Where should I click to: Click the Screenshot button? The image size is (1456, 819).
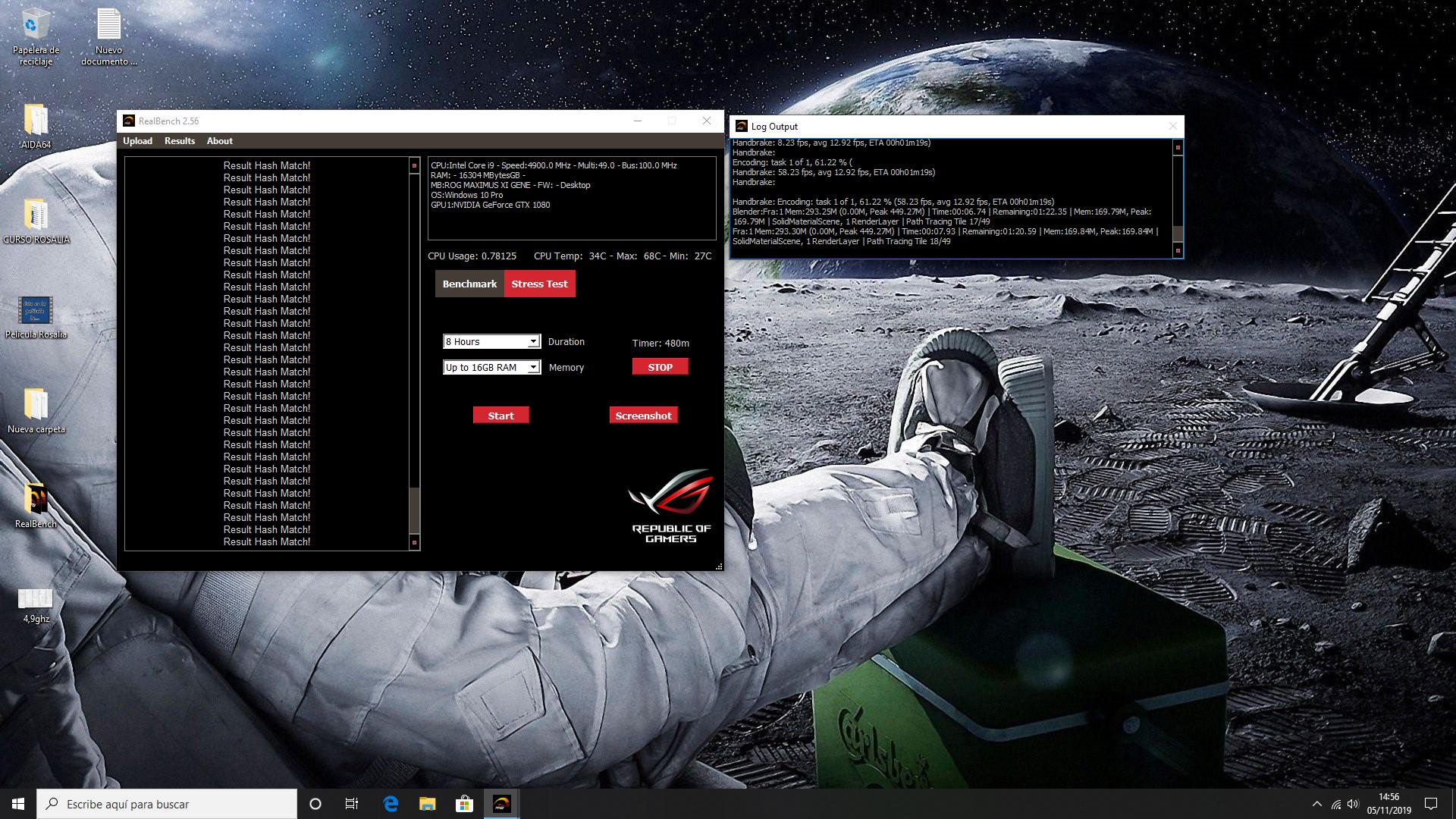pyautogui.click(x=643, y=416)
